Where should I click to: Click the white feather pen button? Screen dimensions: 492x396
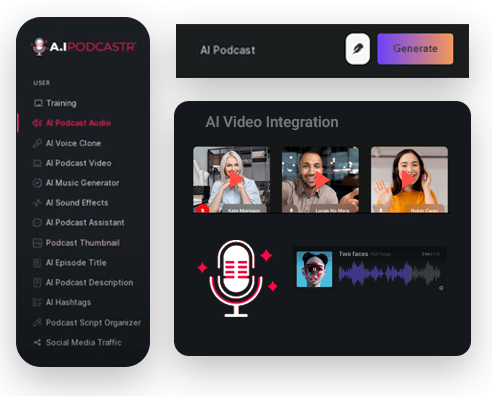point(358,49)
